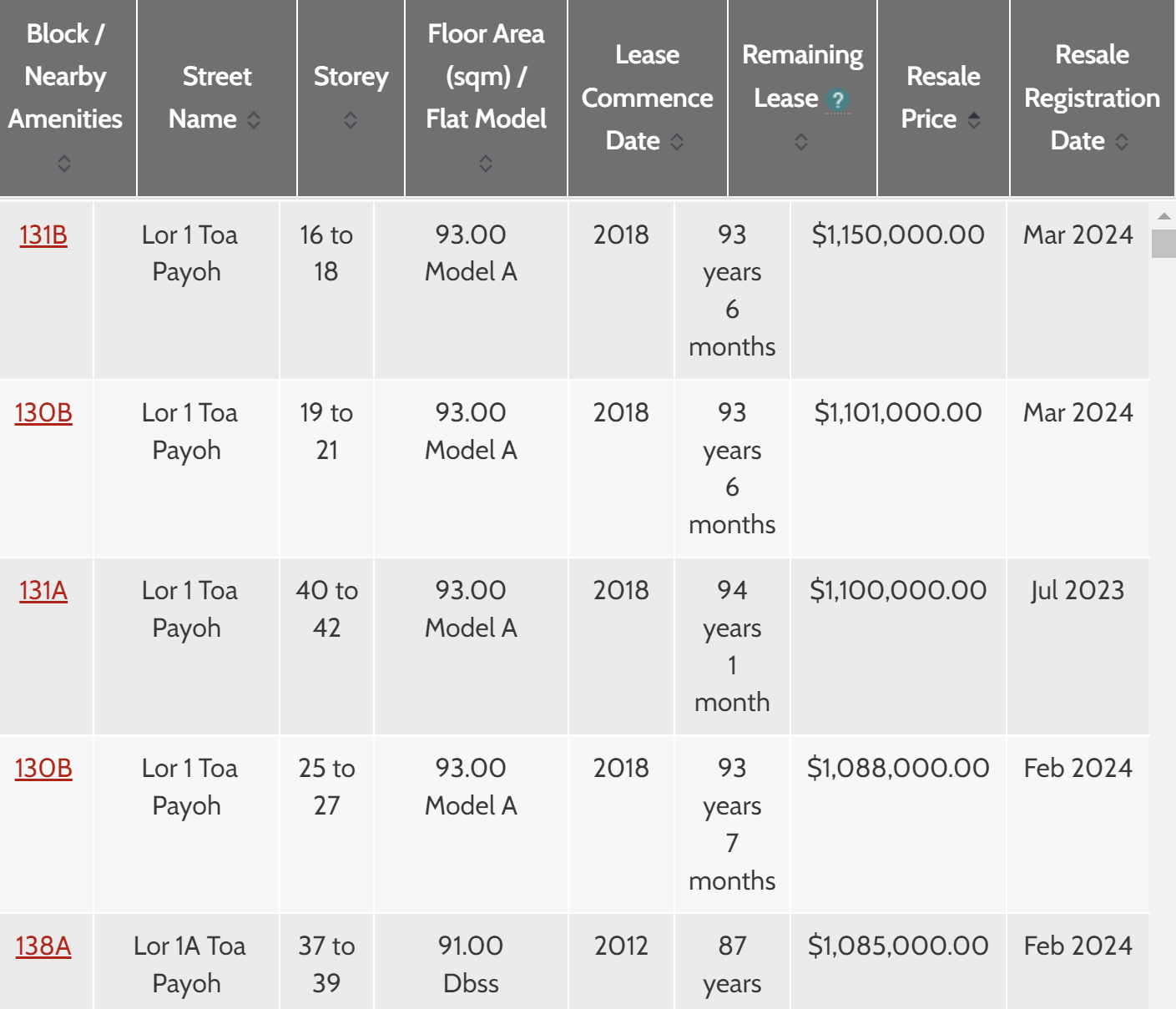Image resolution: width=1176 pixels, height=1009 pixels.
Task: Click Resale Registration Date sort icon
Action: click(1122, 142)
